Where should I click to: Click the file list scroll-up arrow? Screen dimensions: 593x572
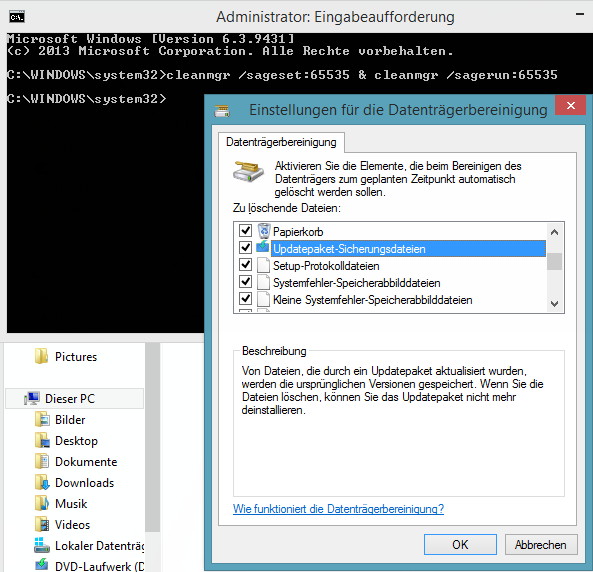click(554, 232)
